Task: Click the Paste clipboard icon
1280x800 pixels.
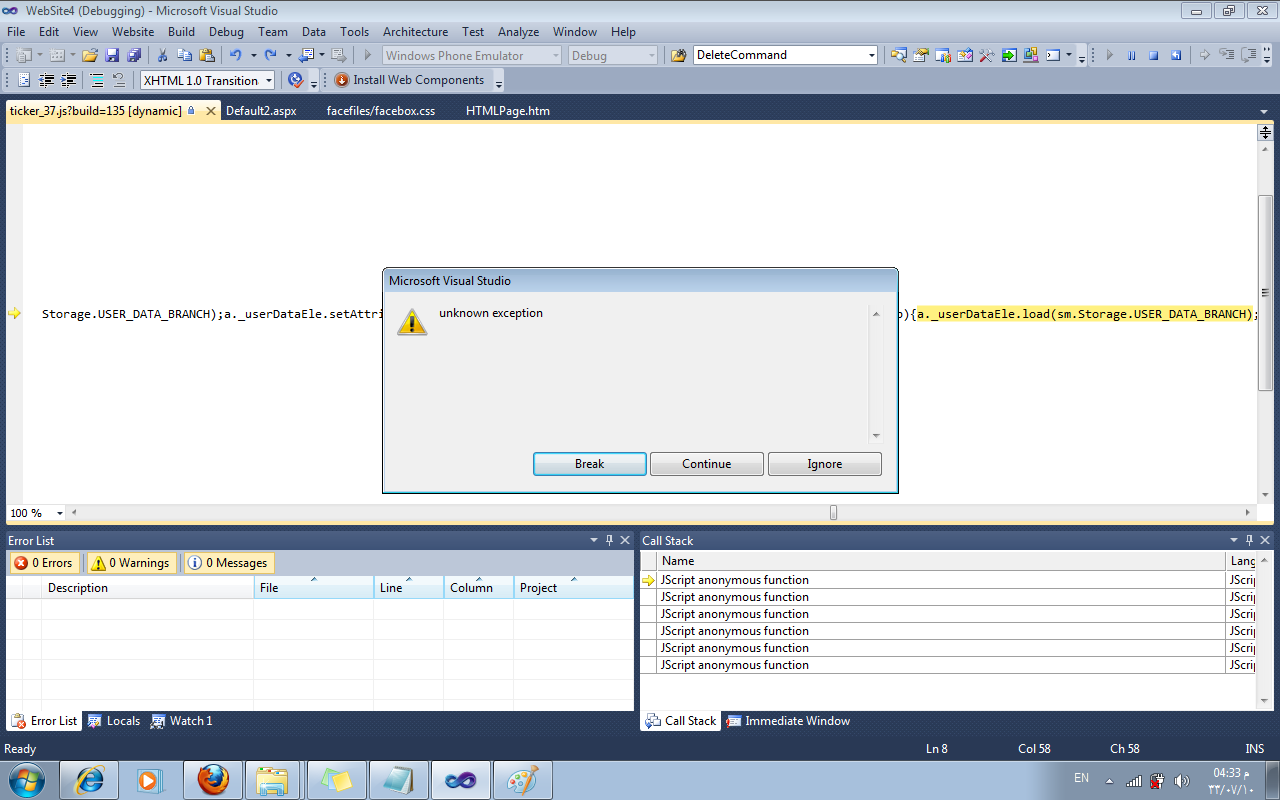Action: pos(207,56)
